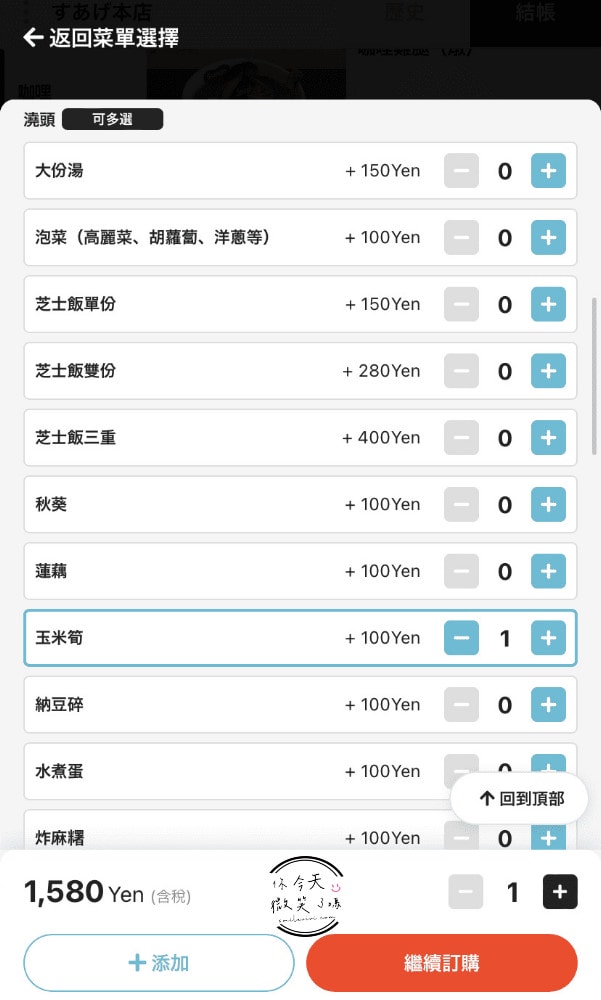
Task: Add 納豆碎 with its plus button
Action: pyautogui.click(x=548, y=705)
